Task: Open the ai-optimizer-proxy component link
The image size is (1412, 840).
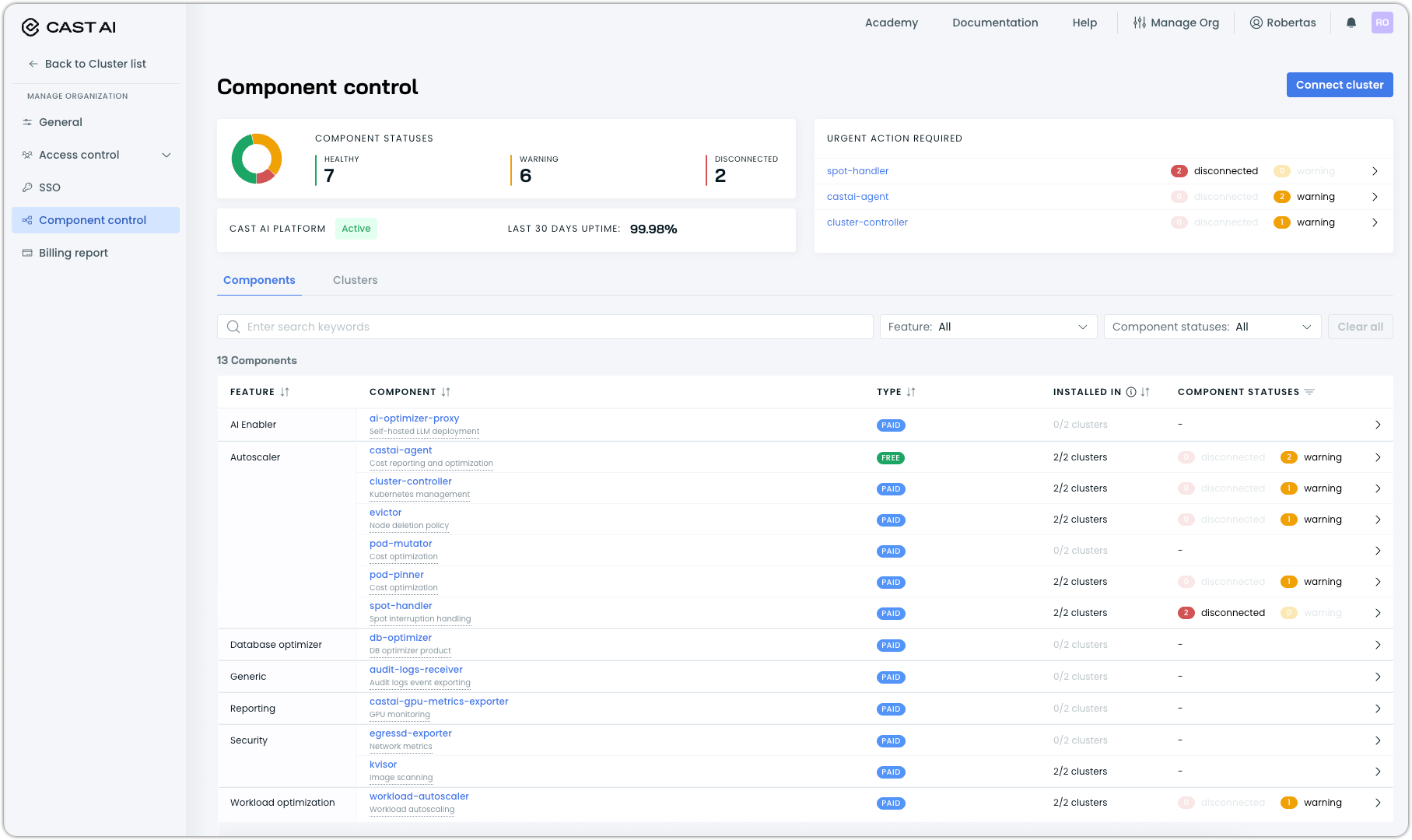Action: [414, 418]
